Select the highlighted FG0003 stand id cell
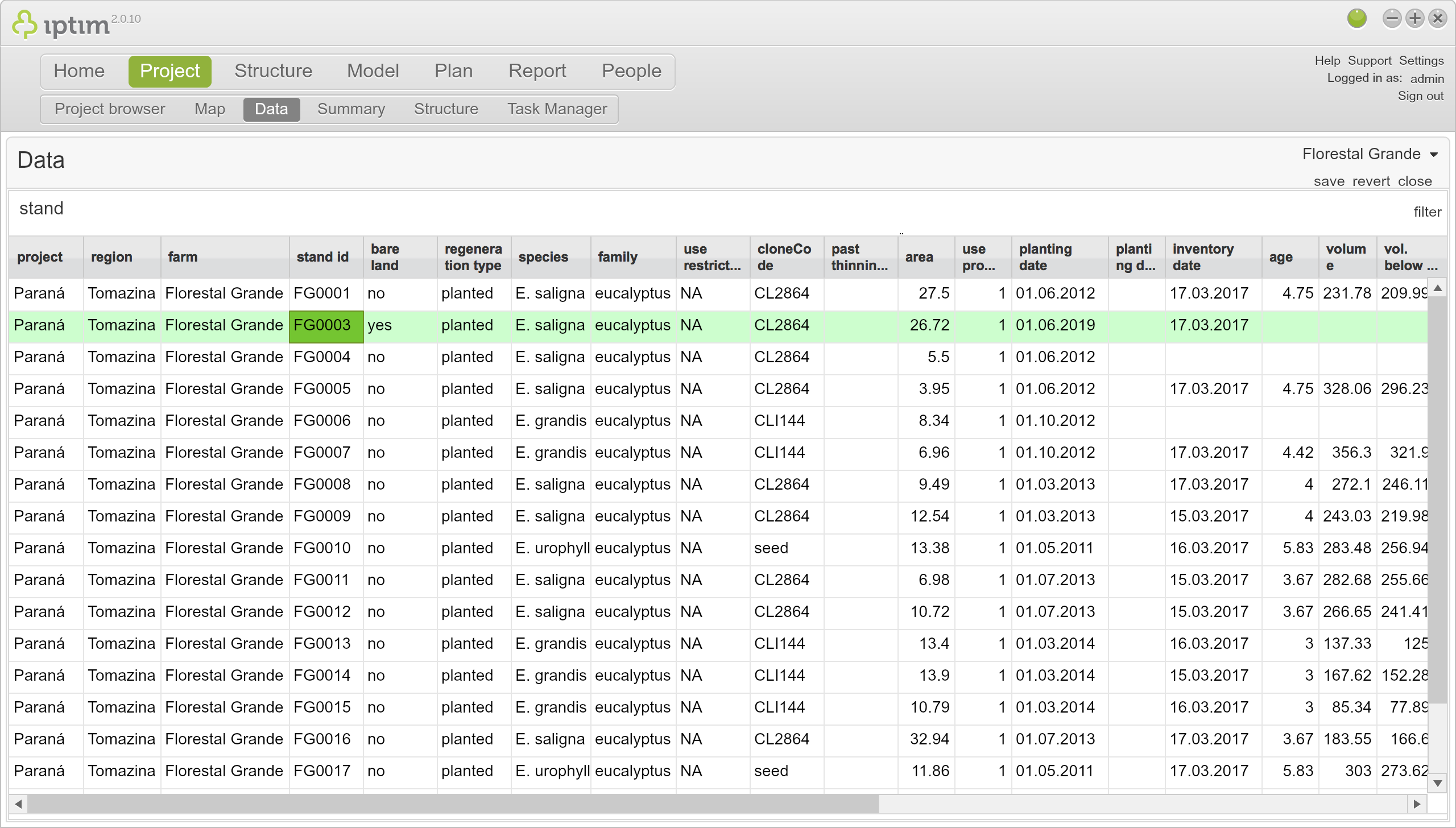 click(x=326, y=326)
